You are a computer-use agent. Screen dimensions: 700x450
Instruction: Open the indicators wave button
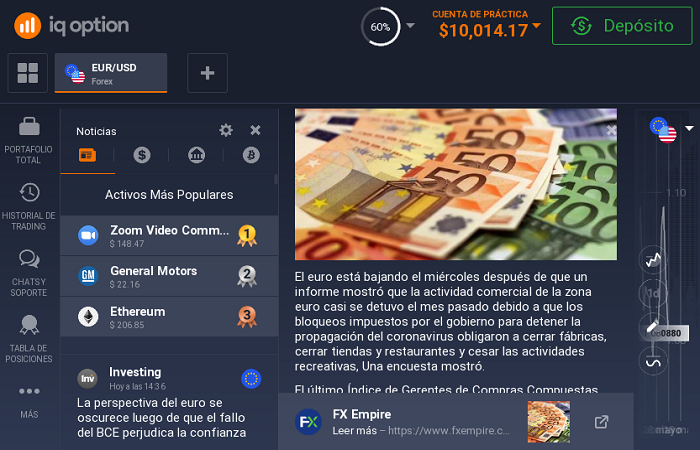tap(653, 361)
